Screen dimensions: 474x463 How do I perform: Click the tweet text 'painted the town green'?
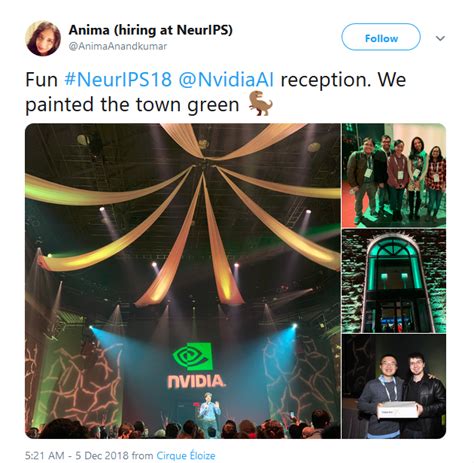click(132, 105)
